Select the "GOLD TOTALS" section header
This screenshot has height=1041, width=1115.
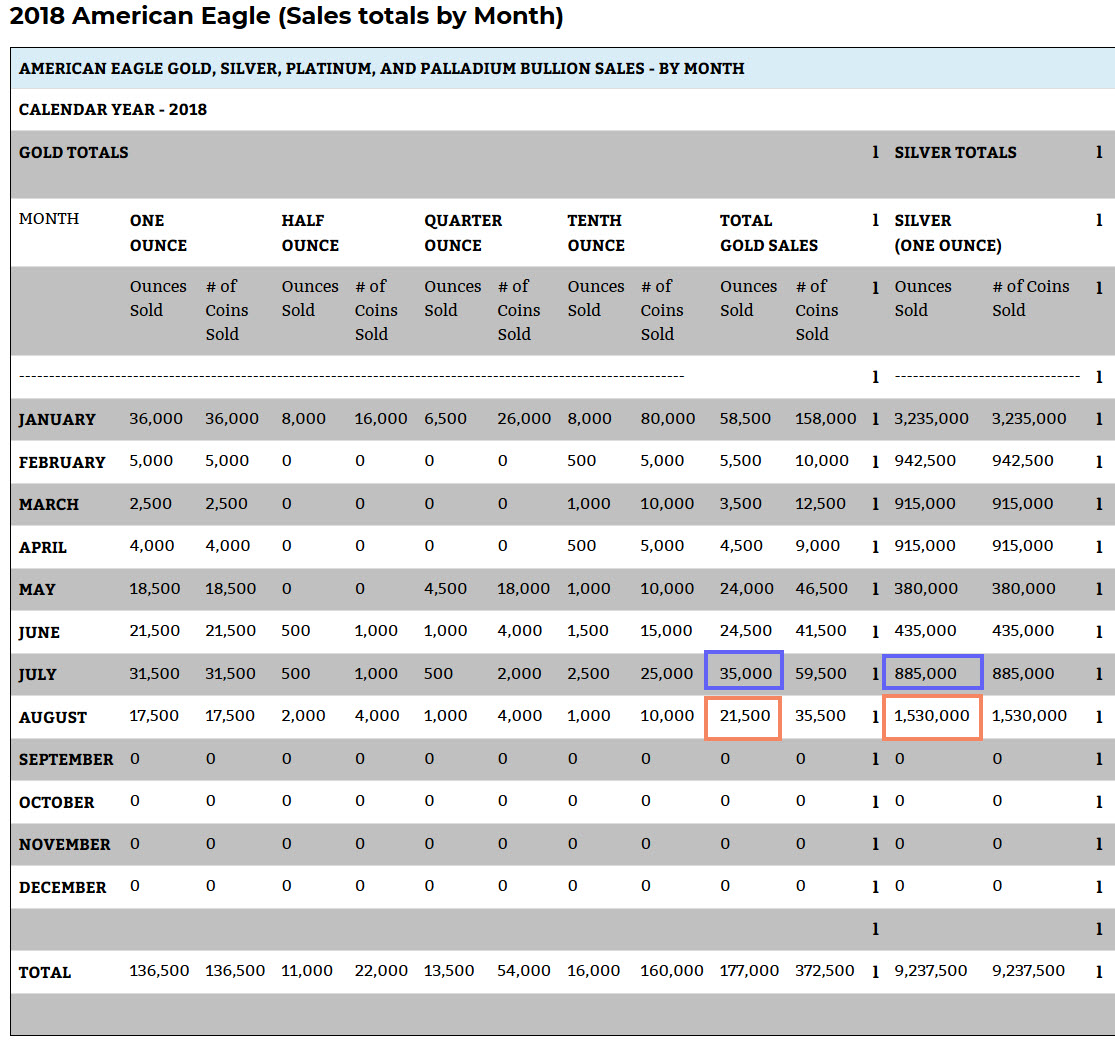pos(74,152)
